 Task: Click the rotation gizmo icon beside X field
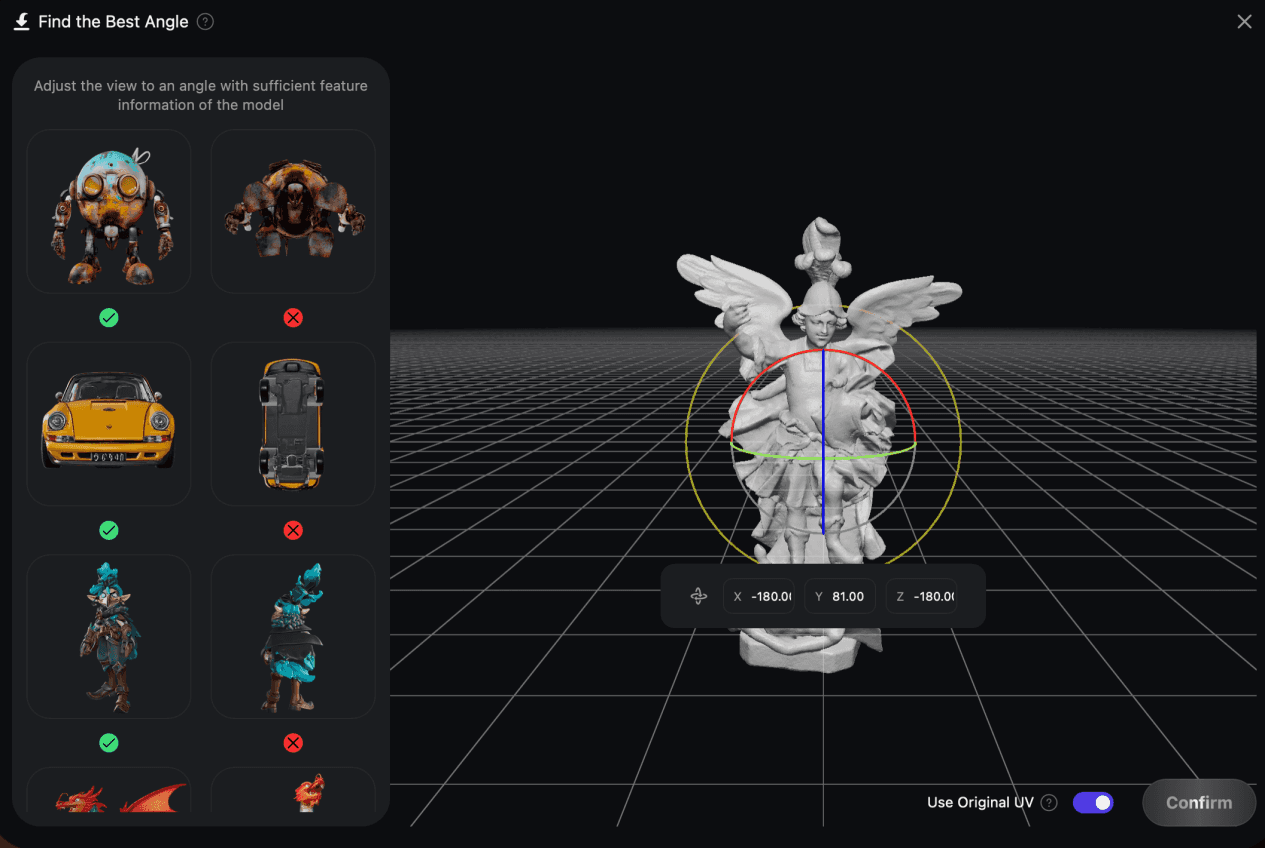(698, 597)
